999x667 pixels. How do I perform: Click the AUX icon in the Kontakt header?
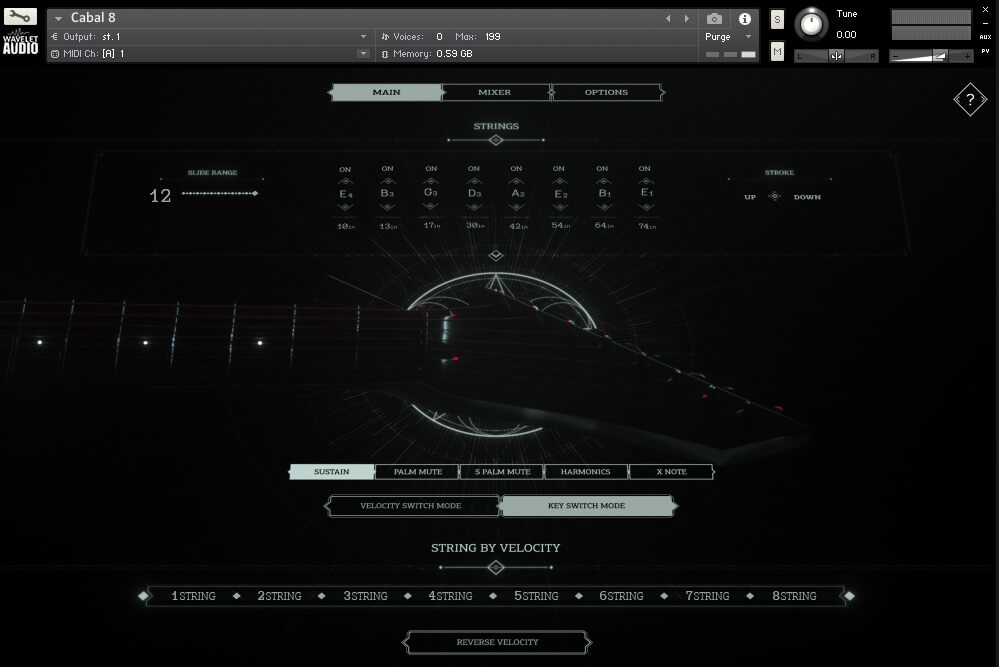[987, 37]
